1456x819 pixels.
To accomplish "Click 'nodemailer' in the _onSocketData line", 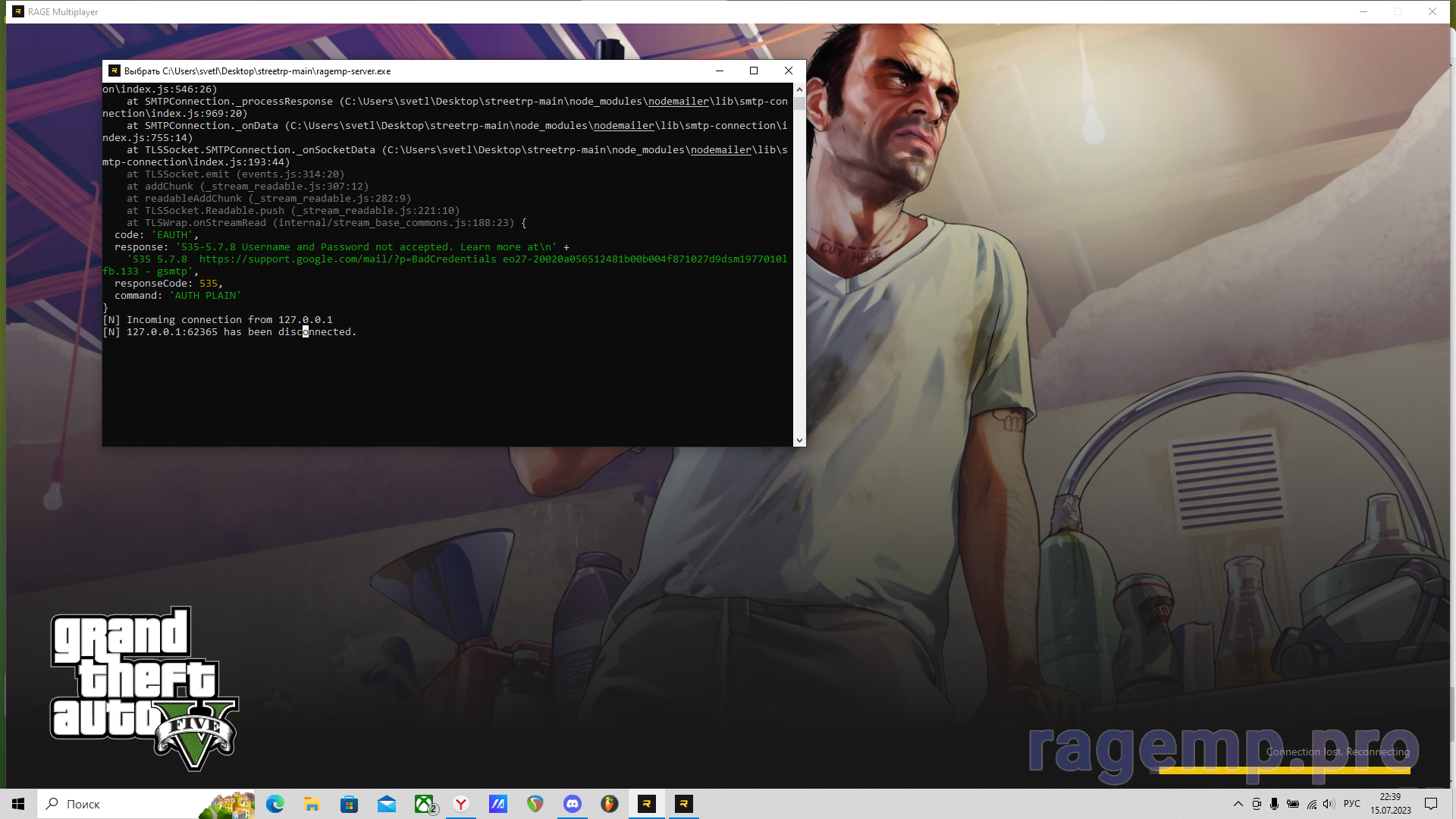I will click(x=721, y=150).
